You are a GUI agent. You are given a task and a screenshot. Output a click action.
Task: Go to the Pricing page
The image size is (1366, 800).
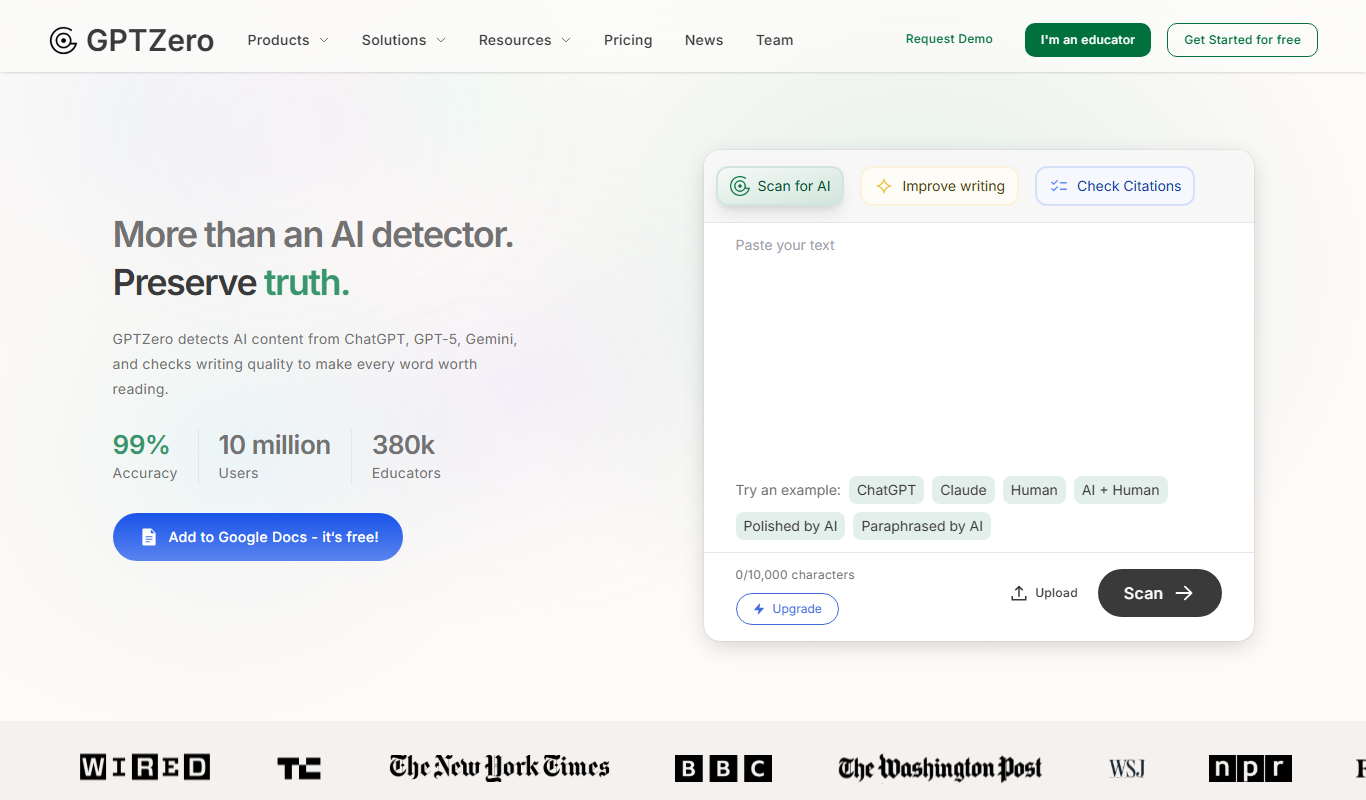pyautogui.click(x=628, y=40)
